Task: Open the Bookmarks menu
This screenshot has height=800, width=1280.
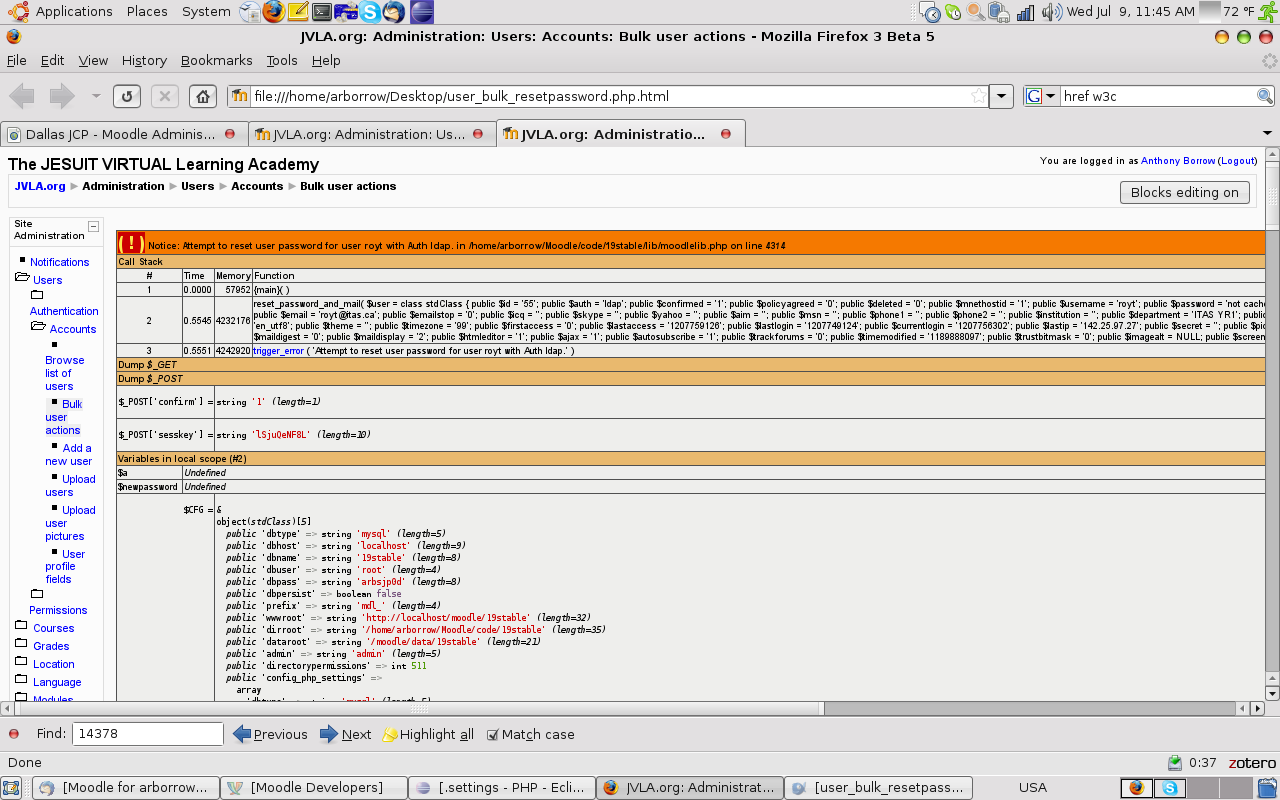Action: pos(217,60)
